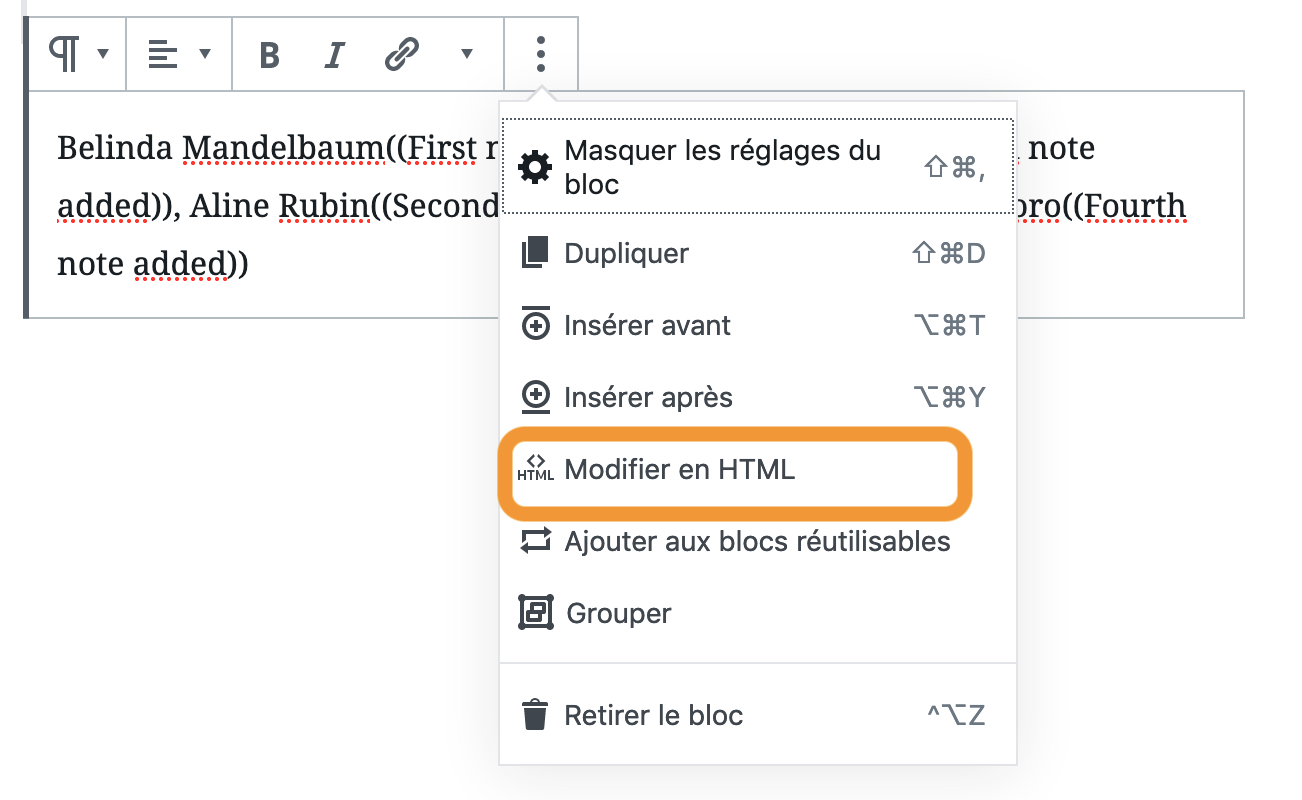
Task: Toggle italic formatting
Action: (335, 55)
